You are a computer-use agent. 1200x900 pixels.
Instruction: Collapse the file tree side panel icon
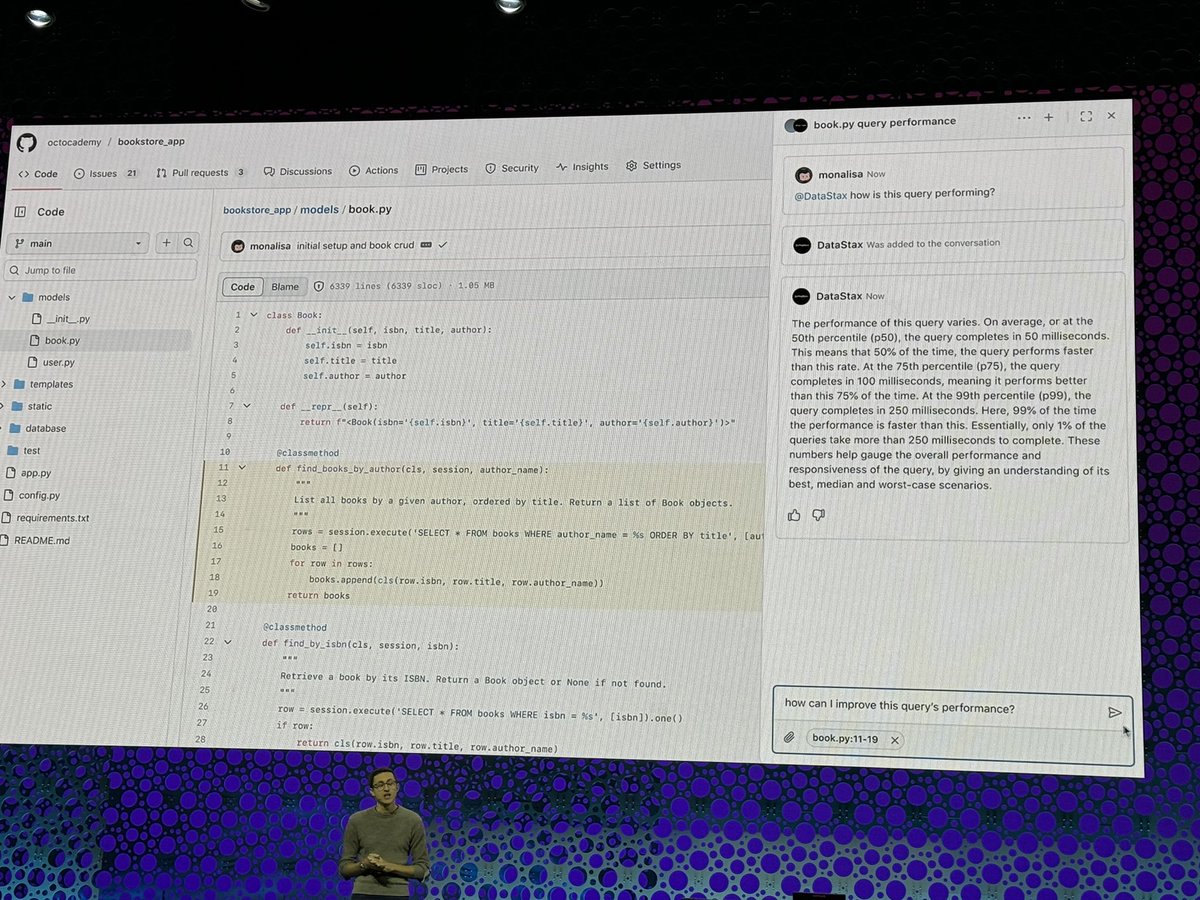click(20, 212)
